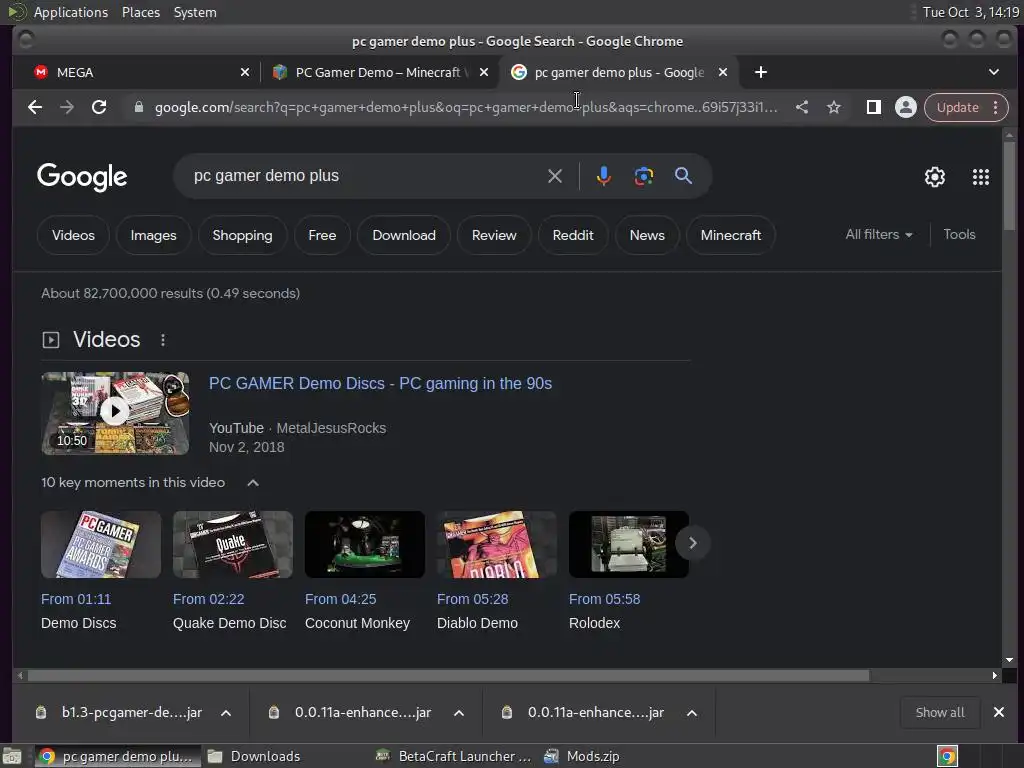Click the Update button in Chrome
Screen dimensions: 1024x768
point(957,107)
